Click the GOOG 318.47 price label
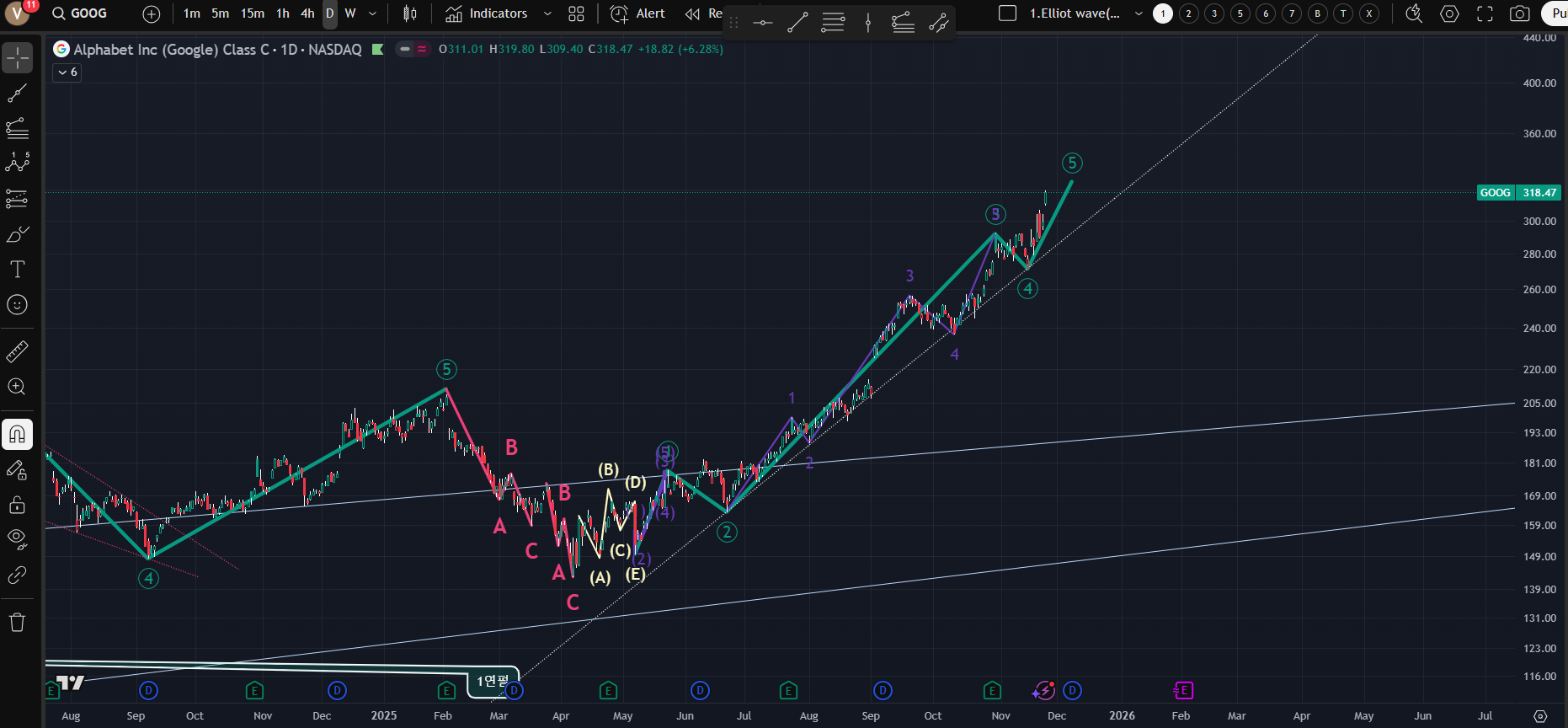 pyautogui.click(x=1519, y=193)
